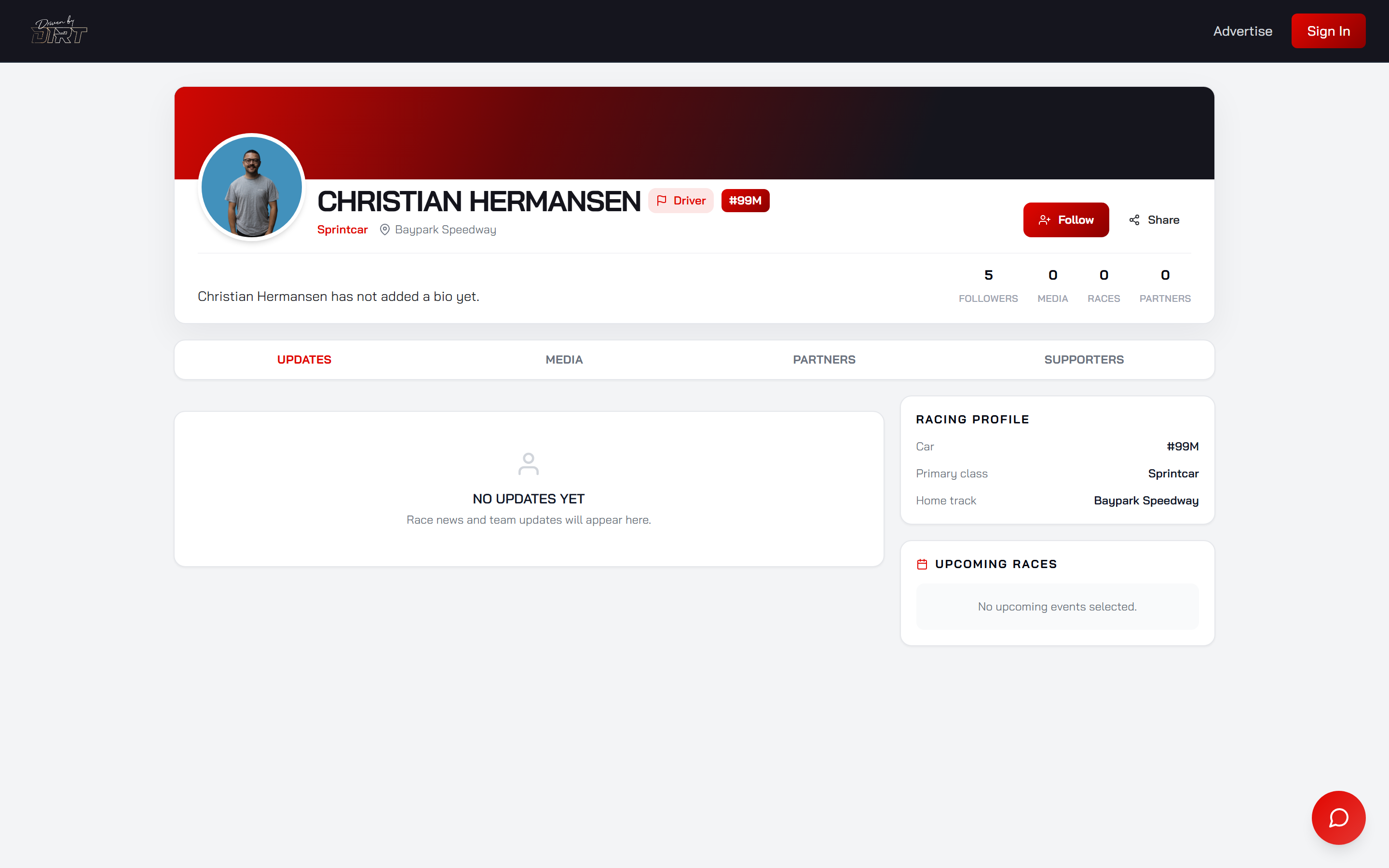Click the flag icon on Driver badge
1389x868 pixels.
click(661, 200)
